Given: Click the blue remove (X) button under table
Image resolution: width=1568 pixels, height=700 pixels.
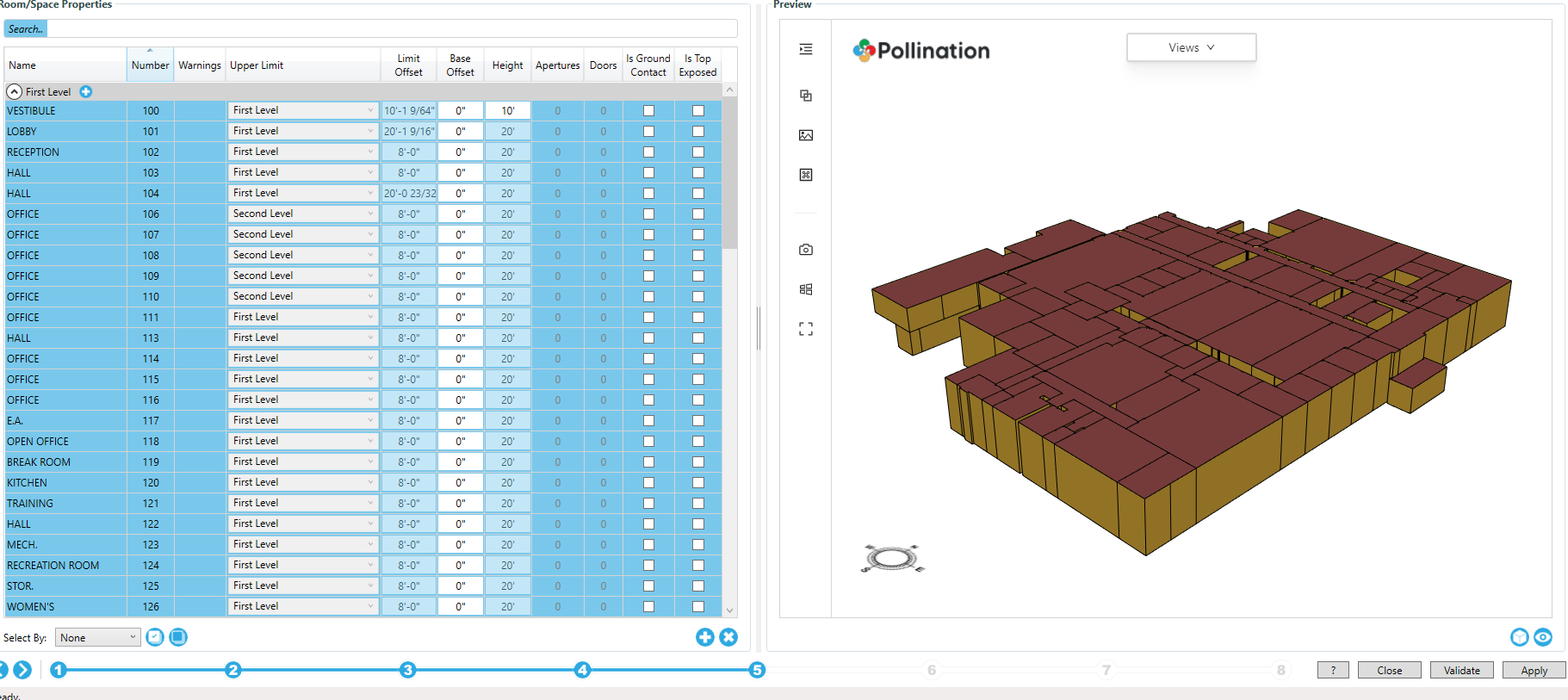Looking at the screenshot, I should tap(728, 637).
